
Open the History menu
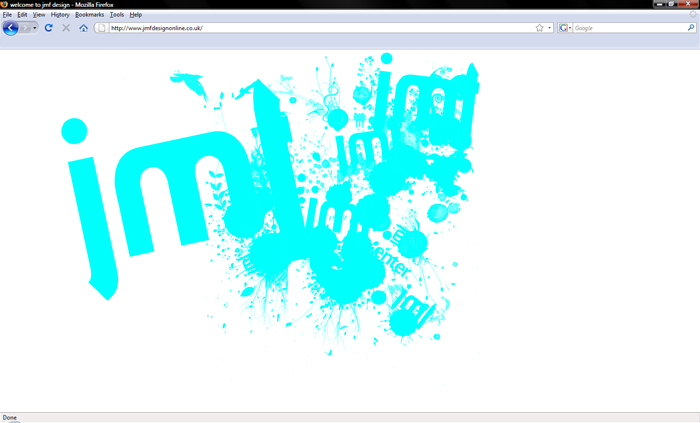click(x=60, y=15)
